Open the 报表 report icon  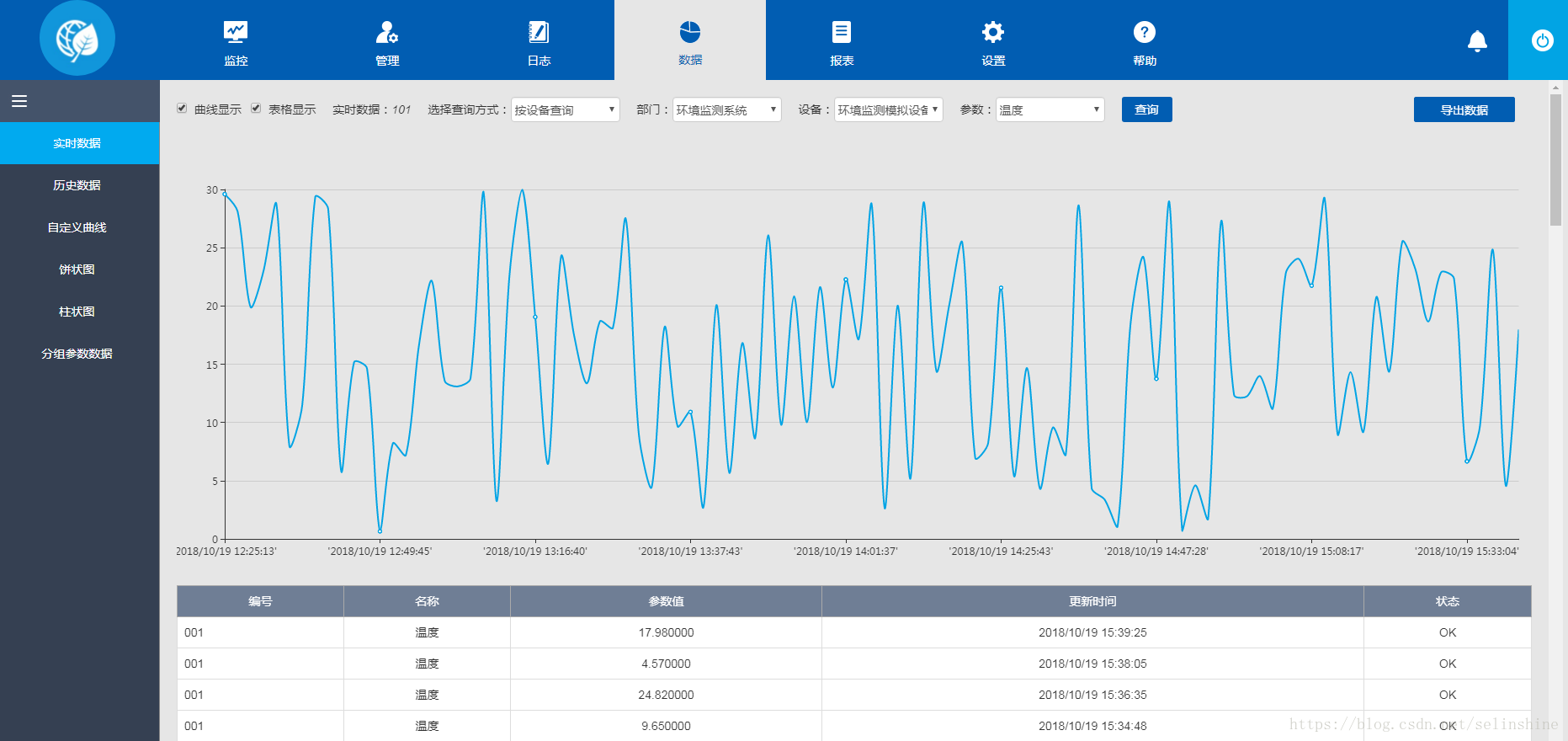(x=842, y=32)
